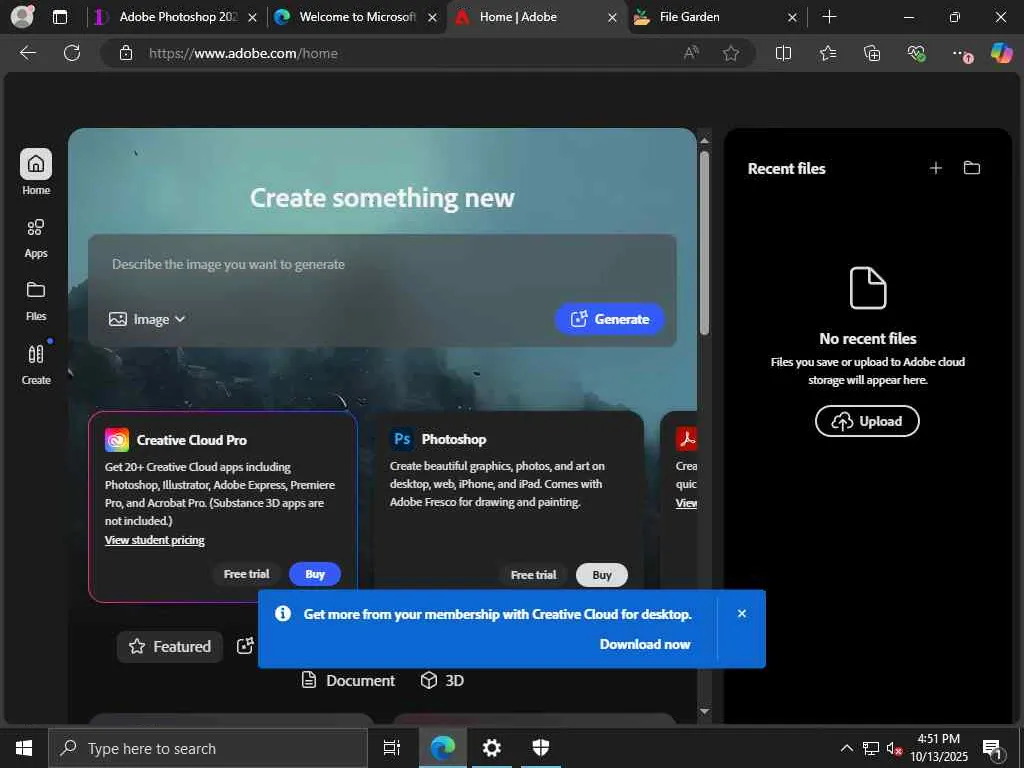Open Settings gear on taskbar
This screenshot has height=768, width=1024.
[x=491, y=748]
